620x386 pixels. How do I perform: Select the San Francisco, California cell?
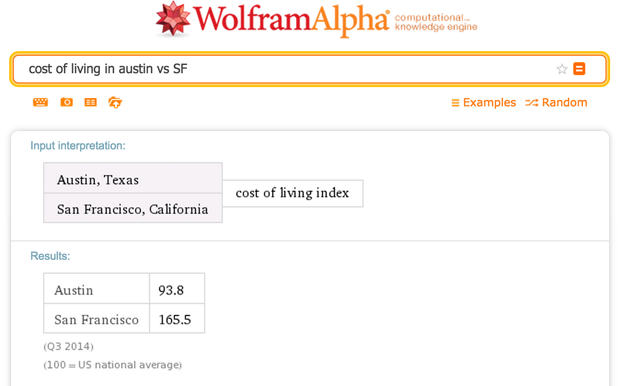(133, 208)
